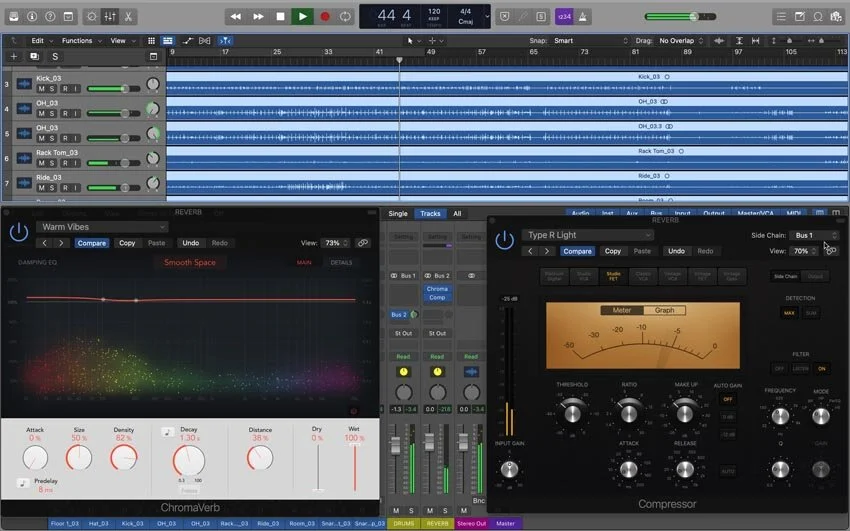Image resolution: width=850 pixels, height=531 pixels.
Task: Change the Compressor View 70% dropdown
Action: click(x=804, y=251)
